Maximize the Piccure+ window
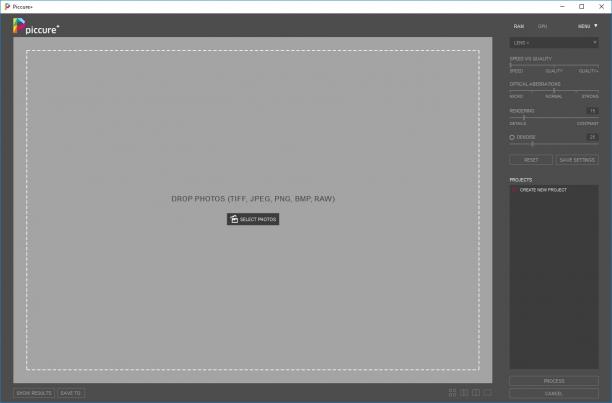 [582, 7]
